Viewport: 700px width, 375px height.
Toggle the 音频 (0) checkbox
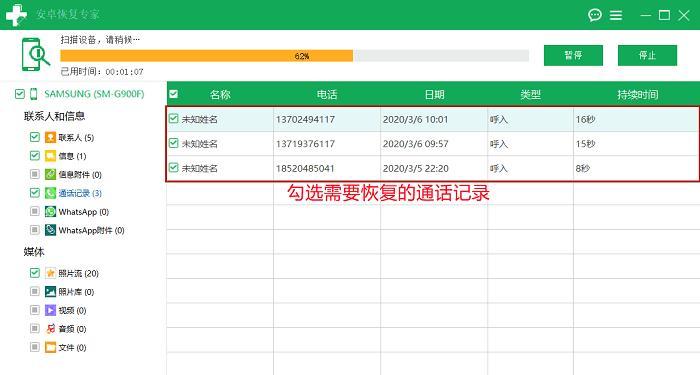point(34,328)
